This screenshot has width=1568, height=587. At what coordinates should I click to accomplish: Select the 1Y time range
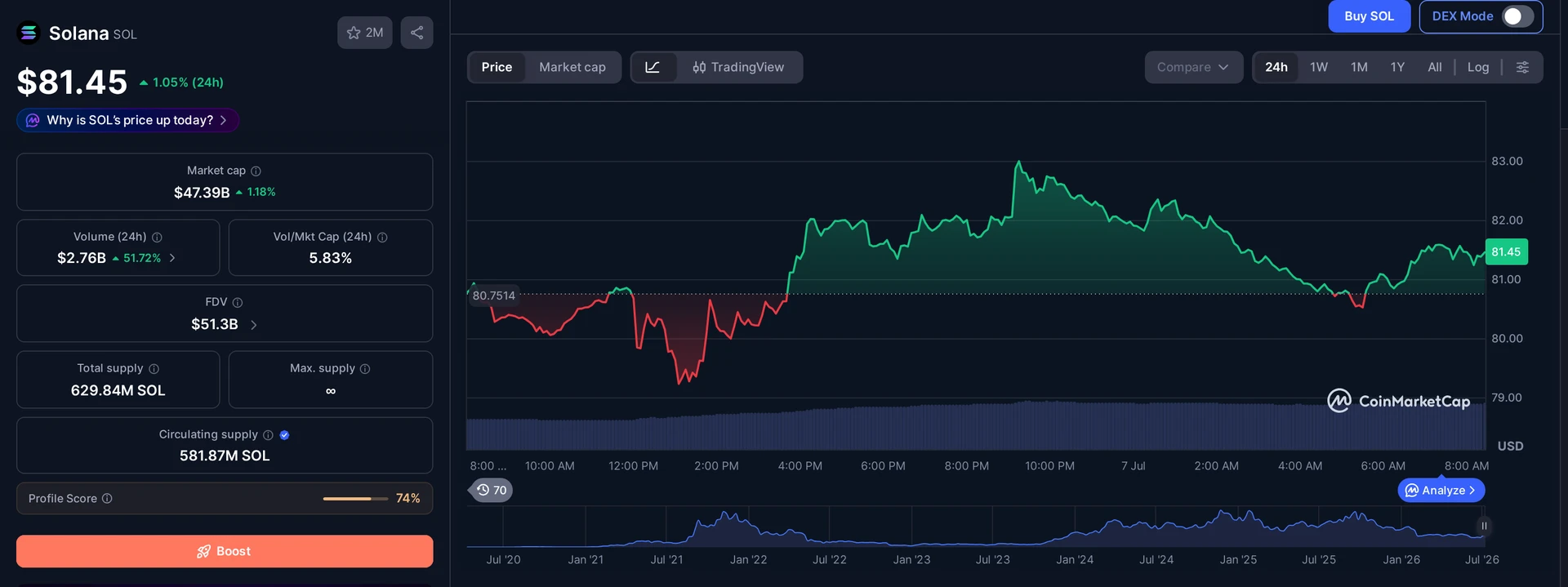[1397, 67]
